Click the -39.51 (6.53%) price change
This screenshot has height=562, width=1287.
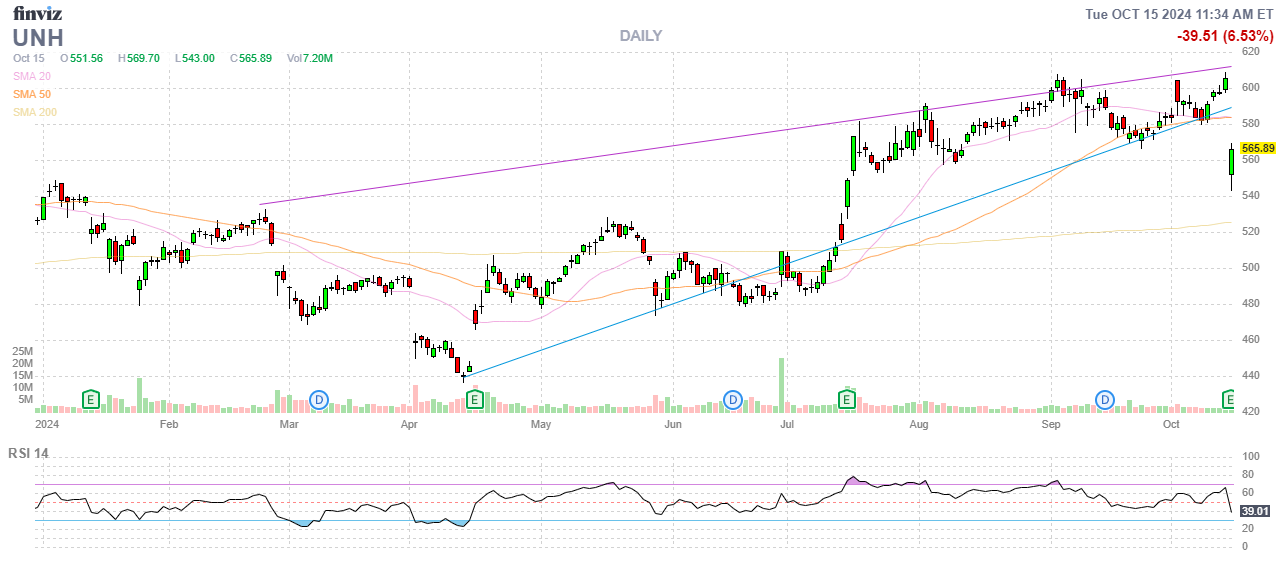pyautogui.click(x=1224, y=36)
